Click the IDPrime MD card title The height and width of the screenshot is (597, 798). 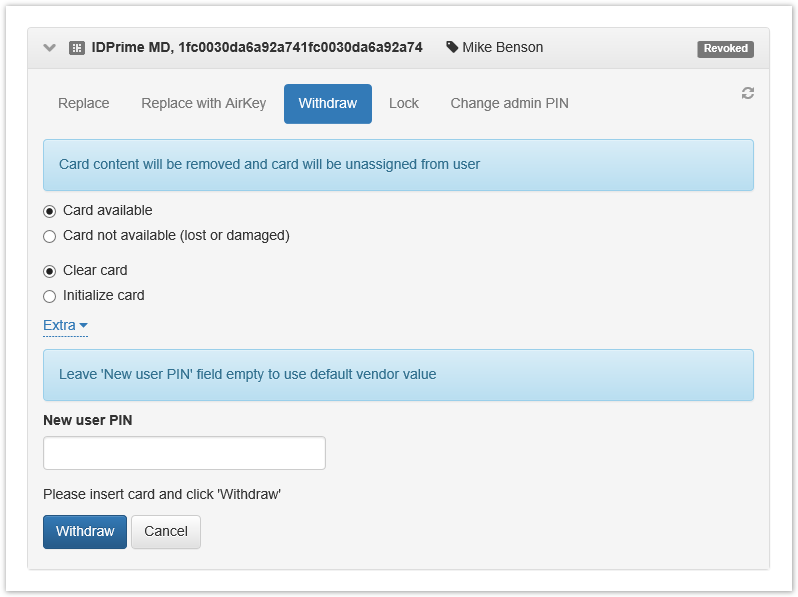click(x=257, y=47)
